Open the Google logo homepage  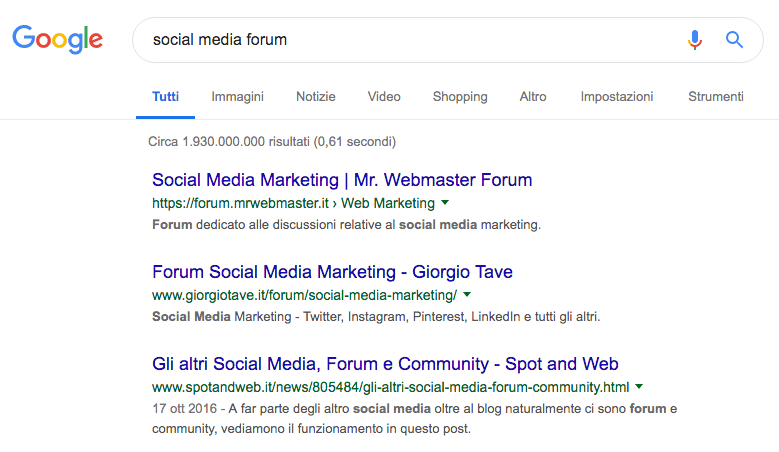(58, 40)
